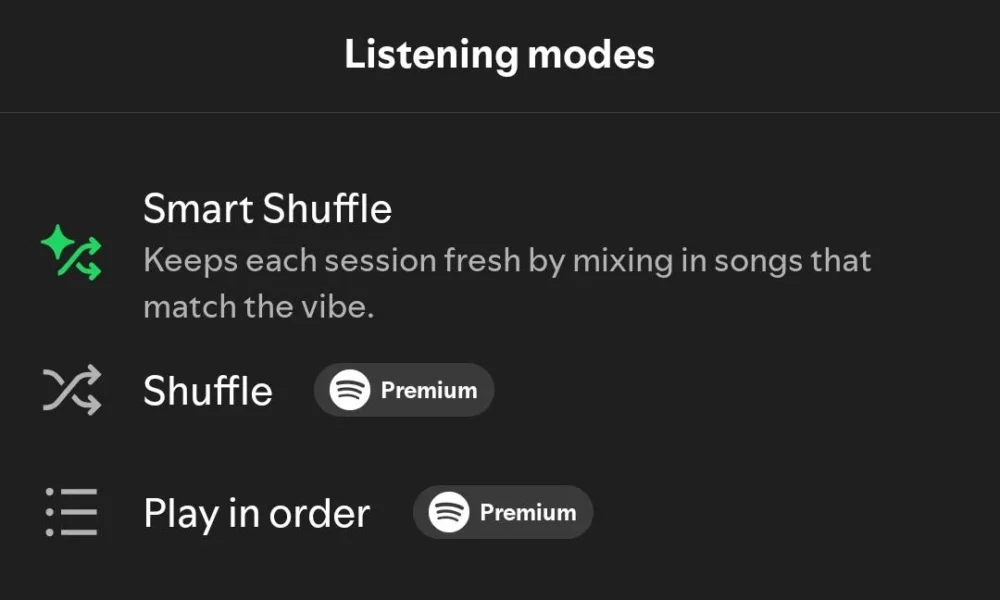The width and height of the screenshot is (1000, 600).
Task: Click the green star on Smart Shuffle icon
Action: click(x=57, y=242)
